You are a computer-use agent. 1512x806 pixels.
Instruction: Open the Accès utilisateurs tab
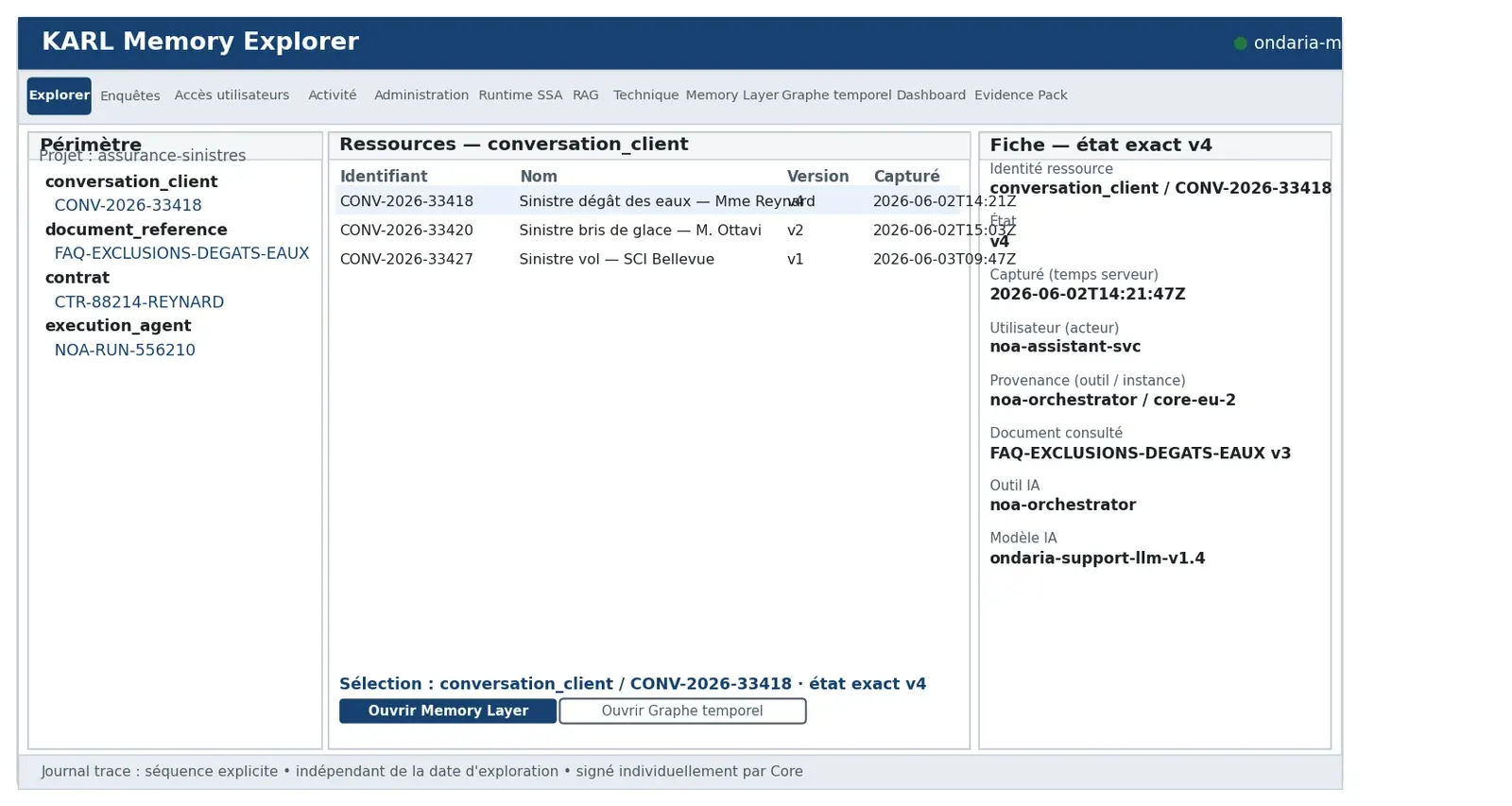232,95
